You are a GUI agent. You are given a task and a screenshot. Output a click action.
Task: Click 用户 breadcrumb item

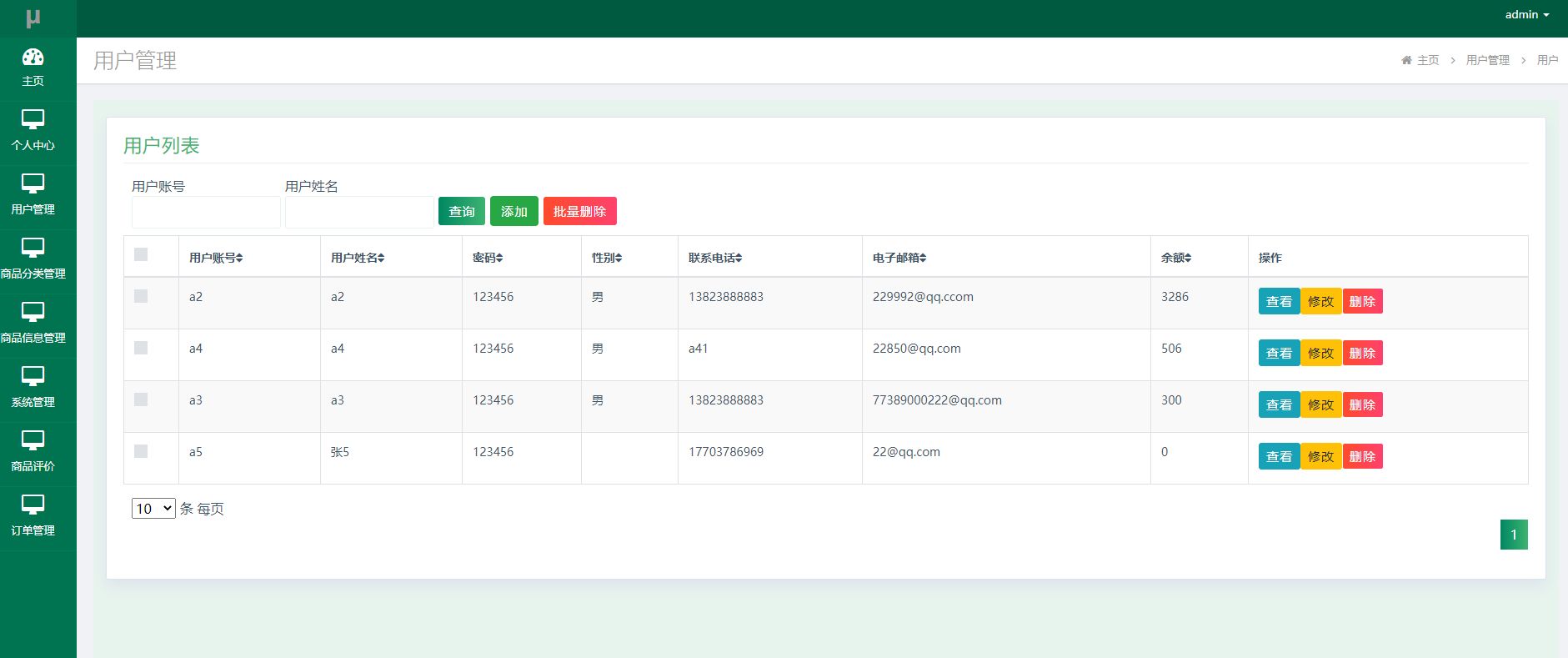click(1547, 60)
